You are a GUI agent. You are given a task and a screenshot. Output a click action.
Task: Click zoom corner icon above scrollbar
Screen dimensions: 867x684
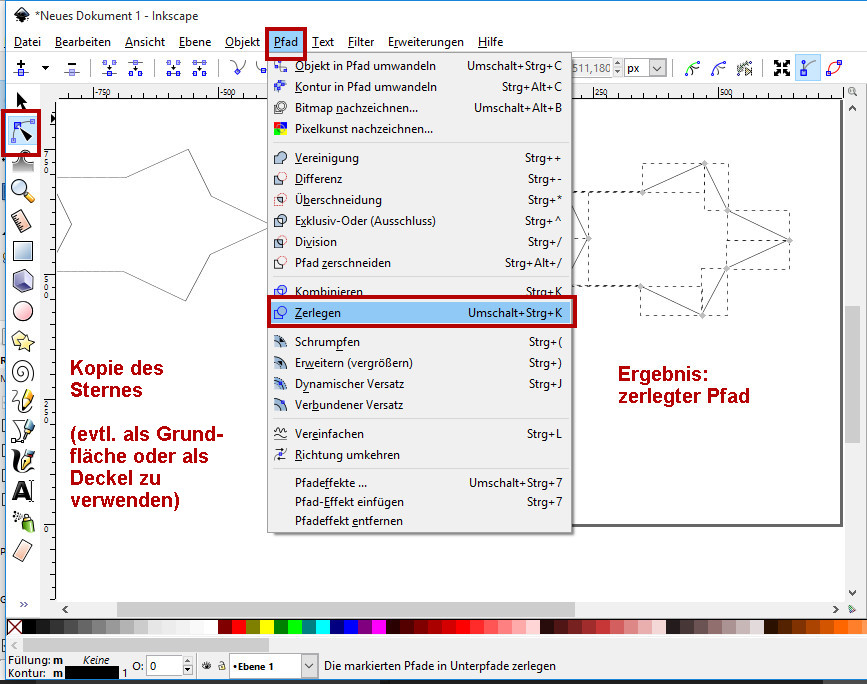click(x=852, y=91)
